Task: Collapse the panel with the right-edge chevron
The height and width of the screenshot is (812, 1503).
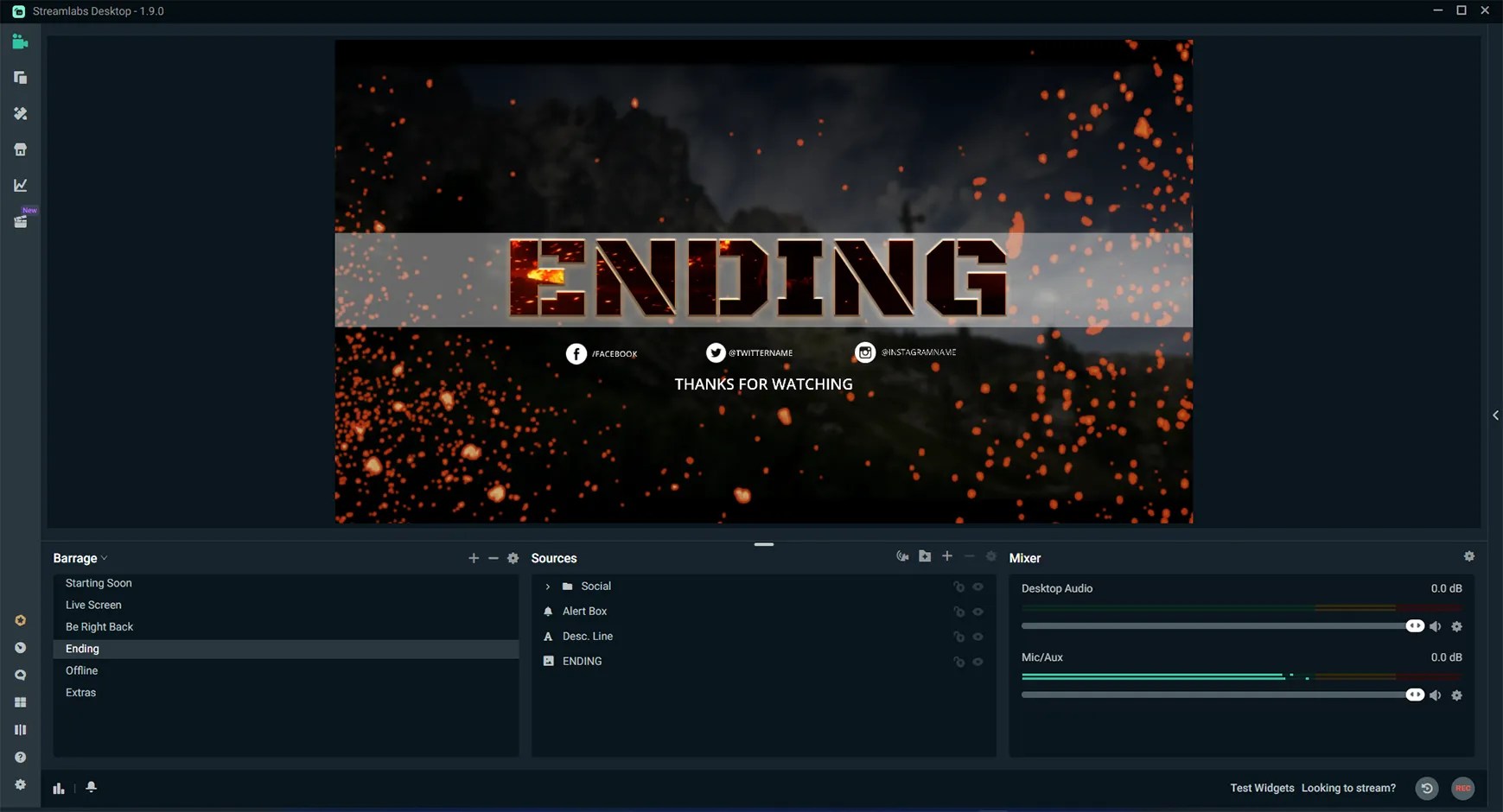Action: point(1496,415)
